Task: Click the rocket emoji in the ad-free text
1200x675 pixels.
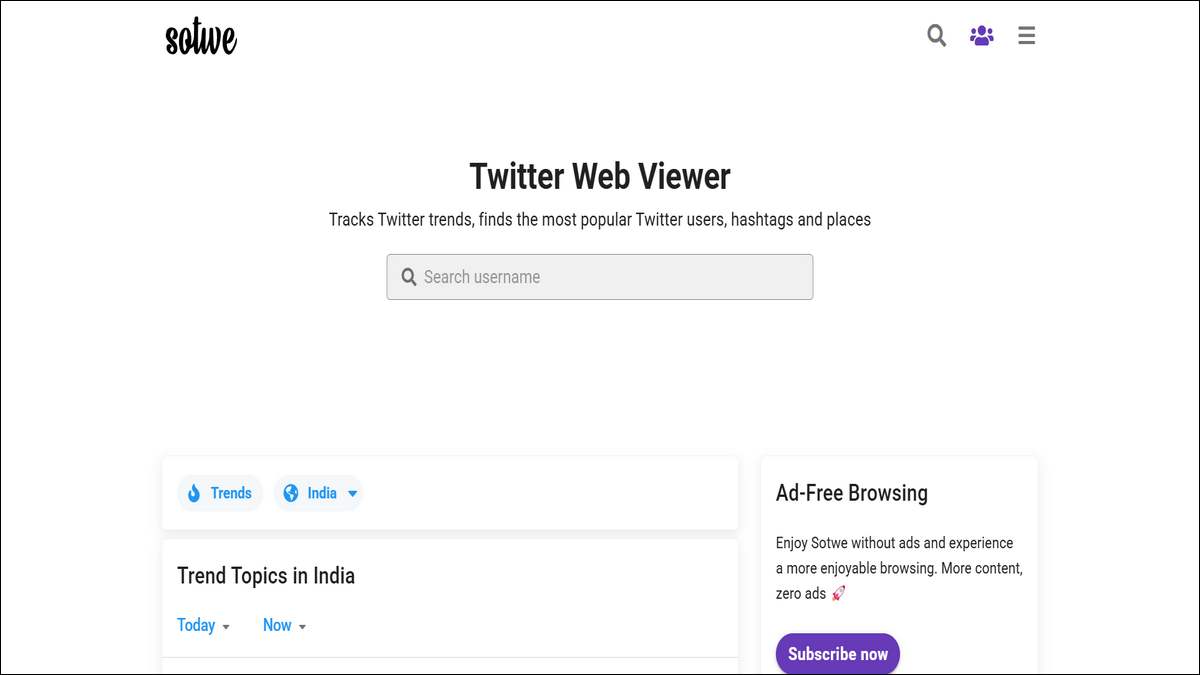Action: point(838,593)
